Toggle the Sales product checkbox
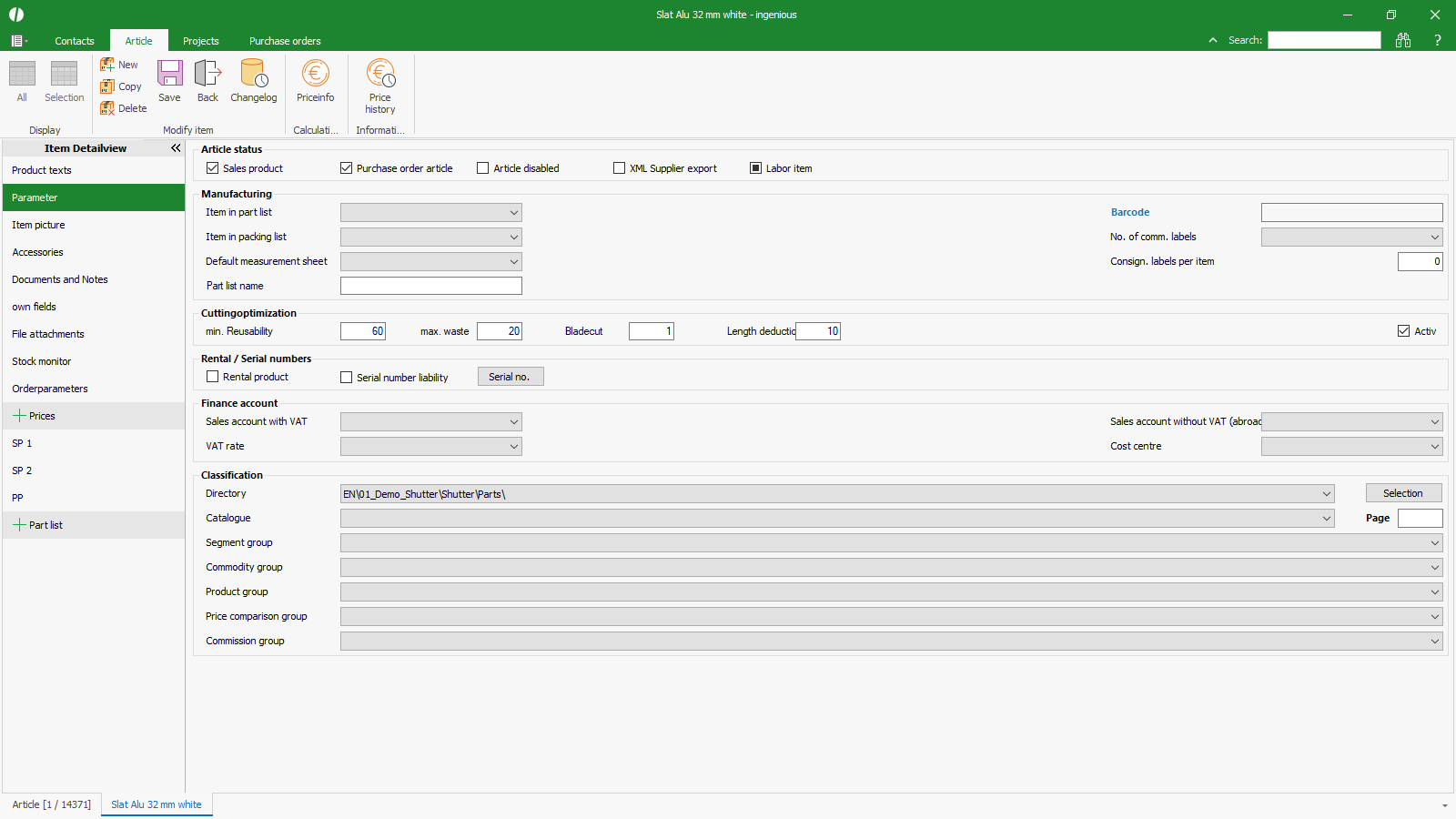The height and width of the screenshot is (819, 1456). 213,168
